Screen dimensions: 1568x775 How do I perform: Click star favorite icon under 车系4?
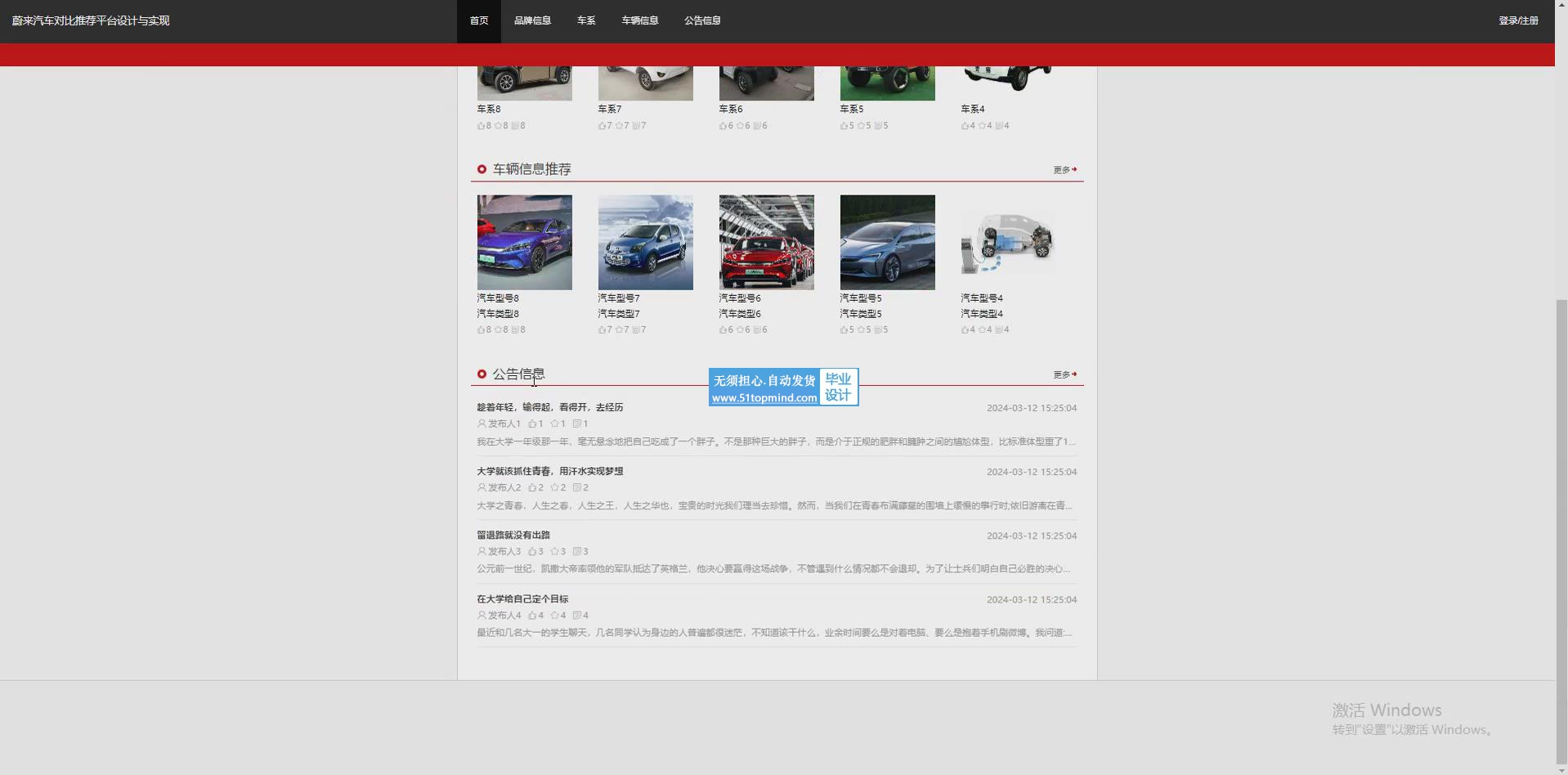tap(982, 126)
